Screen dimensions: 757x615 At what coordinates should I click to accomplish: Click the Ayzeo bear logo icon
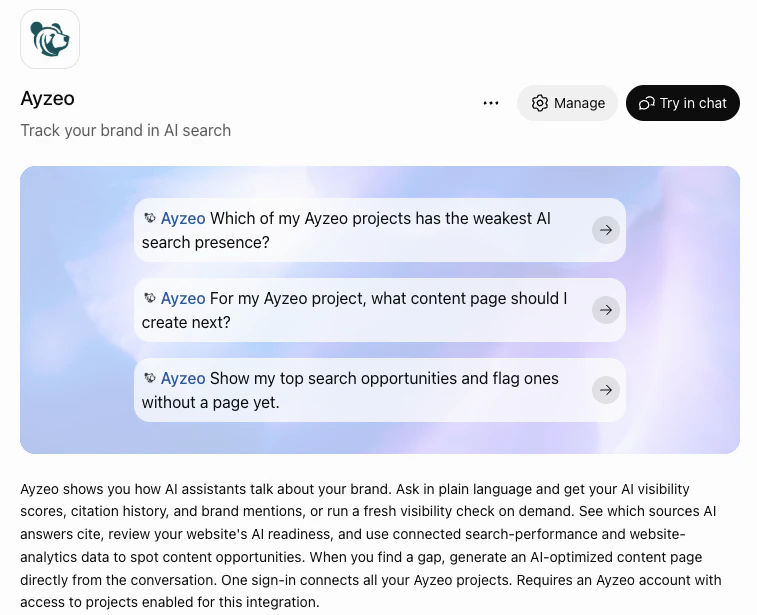tap(50, 39)
